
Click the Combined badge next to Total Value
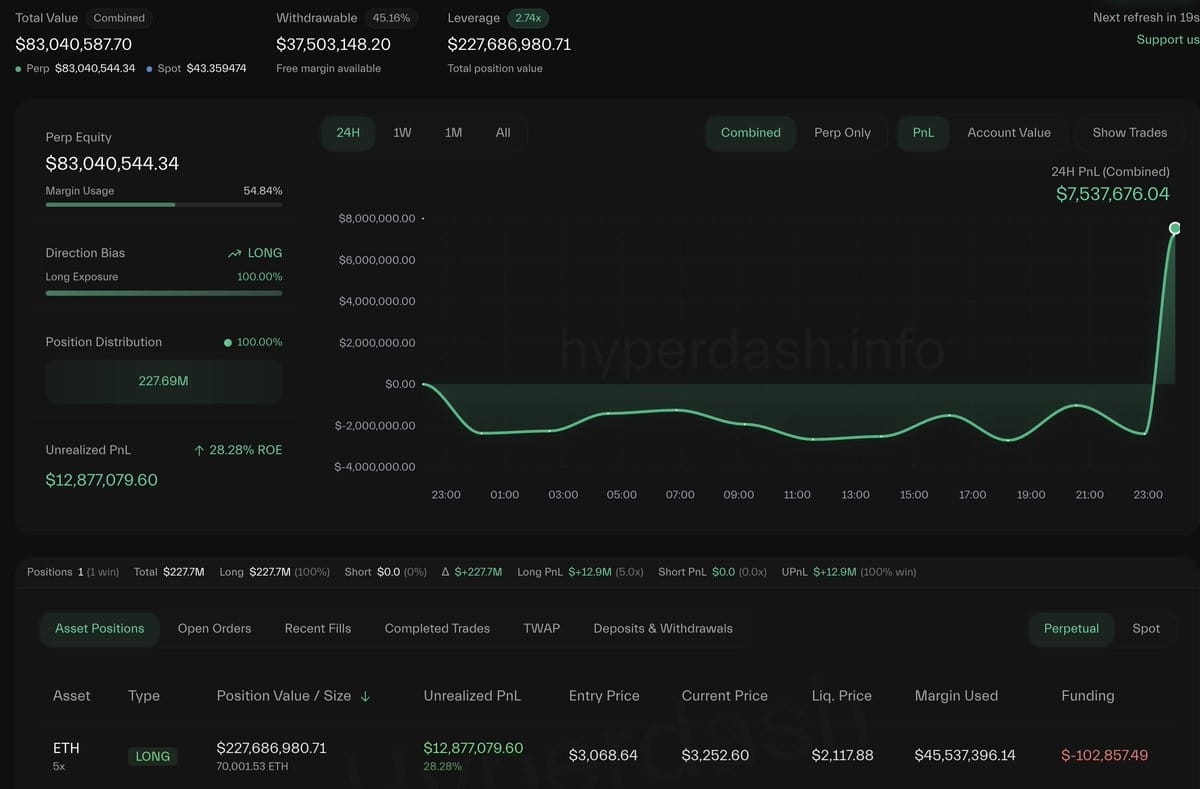click(x=119, y=18)
